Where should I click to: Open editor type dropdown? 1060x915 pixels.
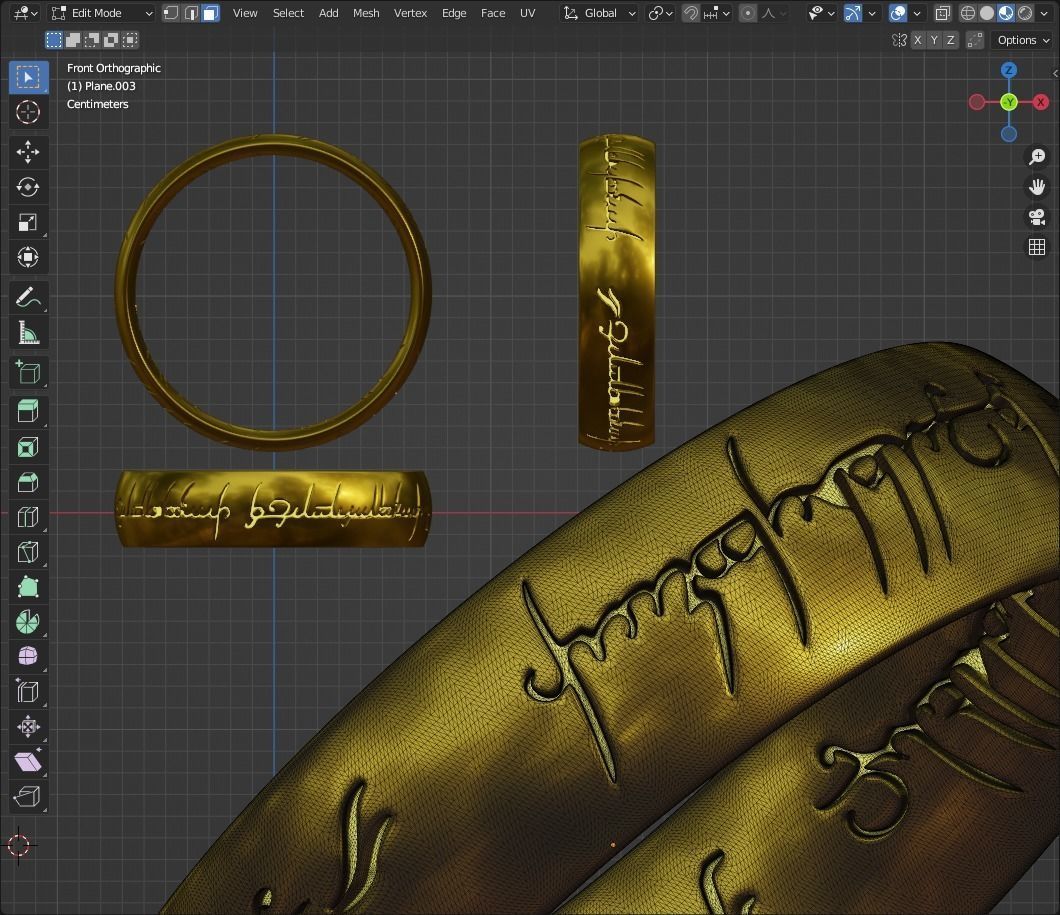[25, 13]
